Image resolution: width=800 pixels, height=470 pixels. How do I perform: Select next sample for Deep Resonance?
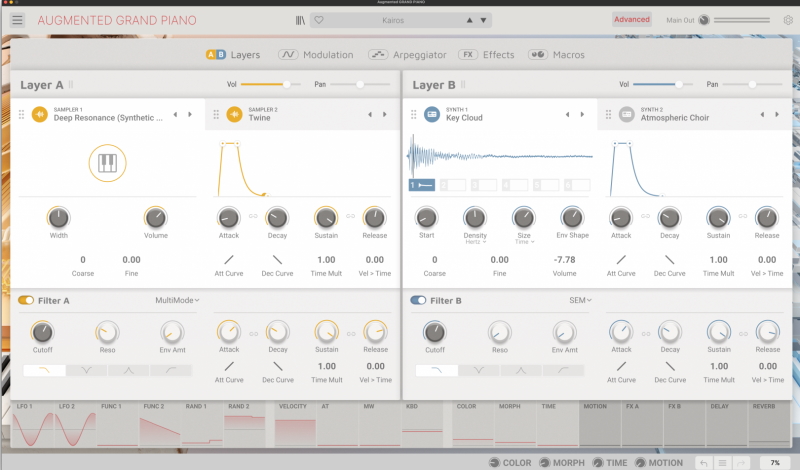190,114
